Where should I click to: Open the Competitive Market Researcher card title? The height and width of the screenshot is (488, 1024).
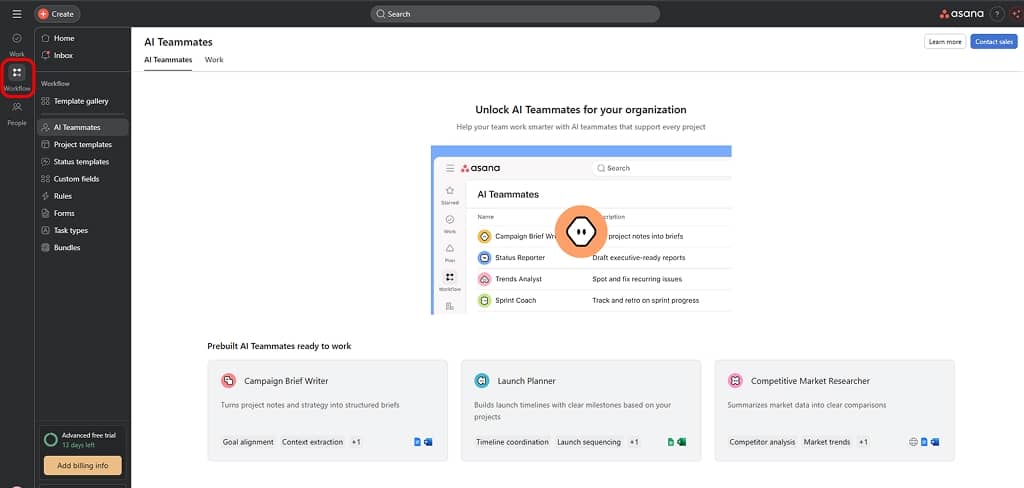[810, 381]
